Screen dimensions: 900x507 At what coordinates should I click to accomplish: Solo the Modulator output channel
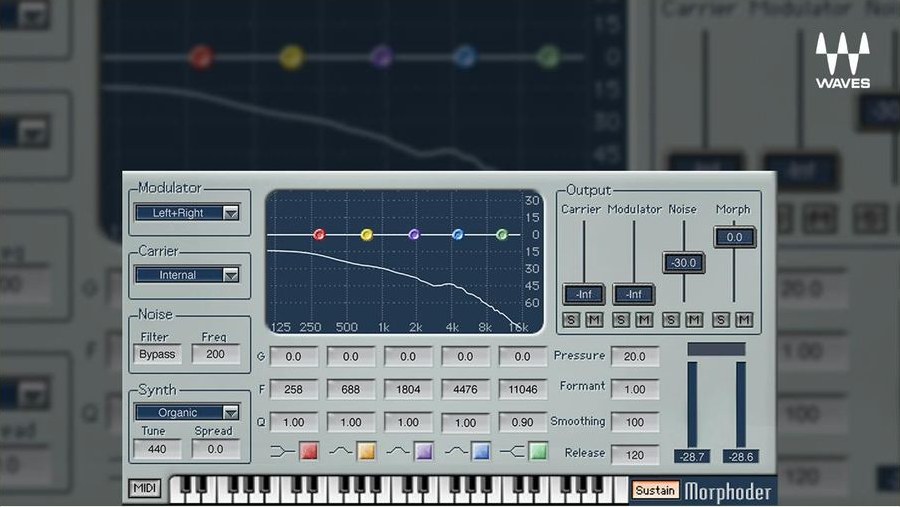click(x=620, y=320)
